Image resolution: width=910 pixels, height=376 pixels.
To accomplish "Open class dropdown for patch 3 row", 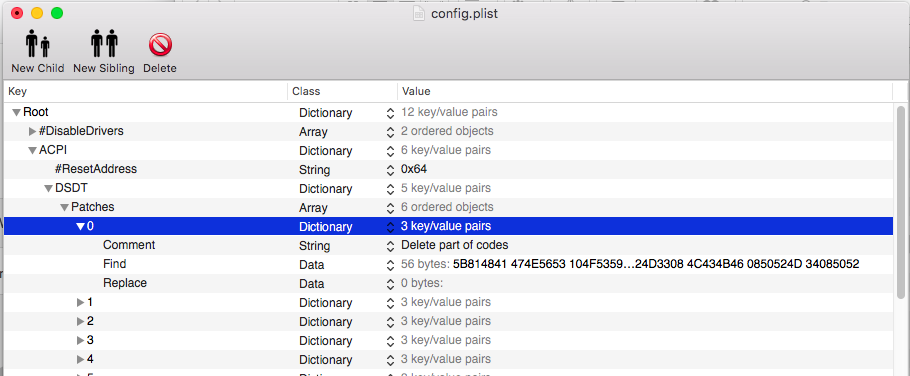I will tap(390, 341).
